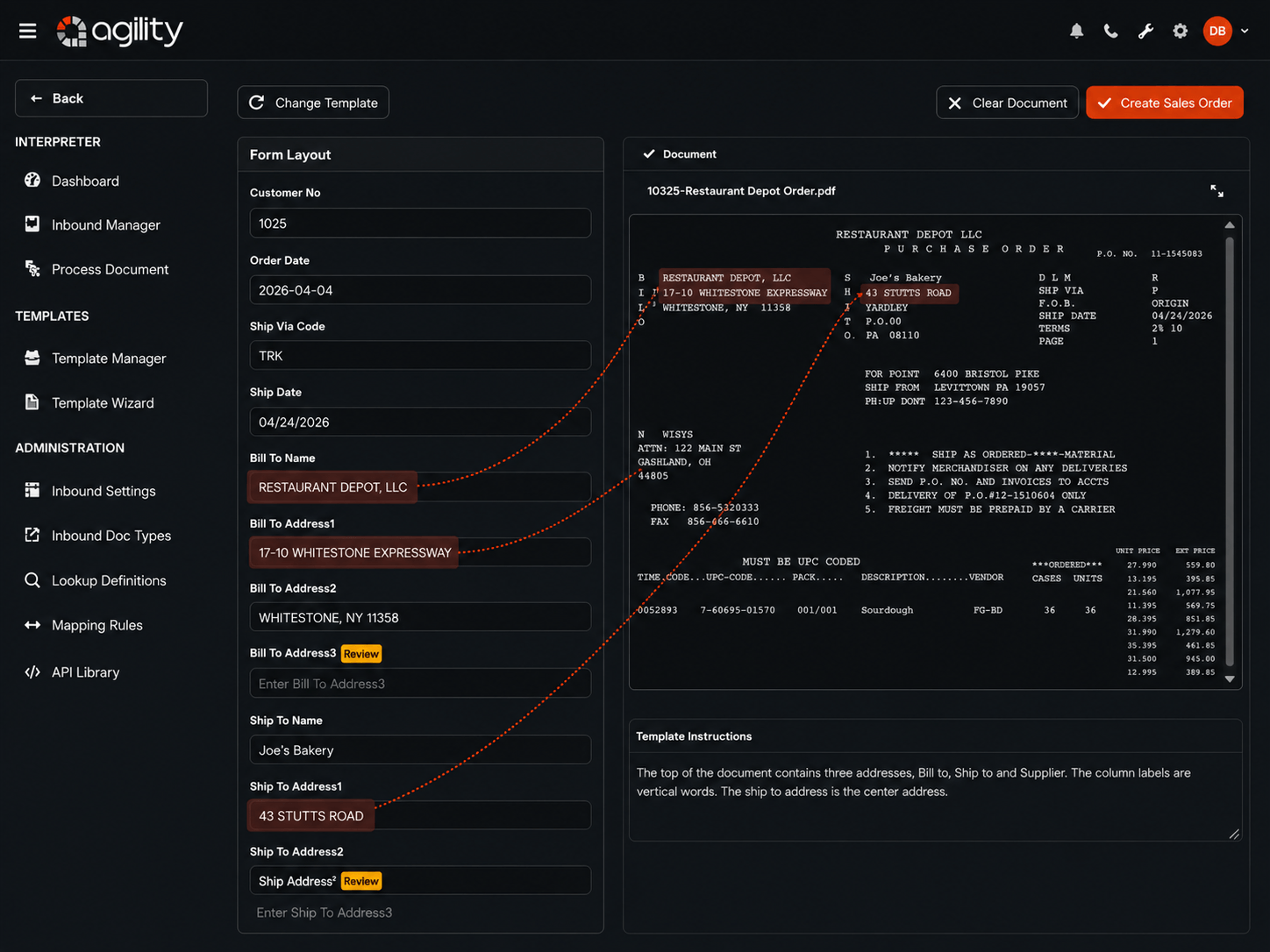Click the Mapping Rules arrows icon
1270x952 pixels.
click(32, 625)
